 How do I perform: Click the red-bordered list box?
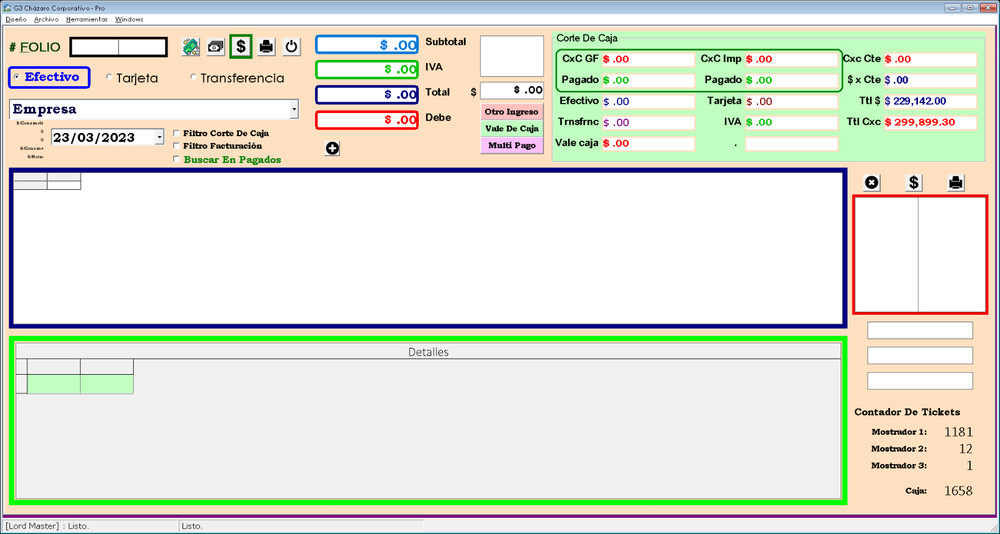click(920, 255)
